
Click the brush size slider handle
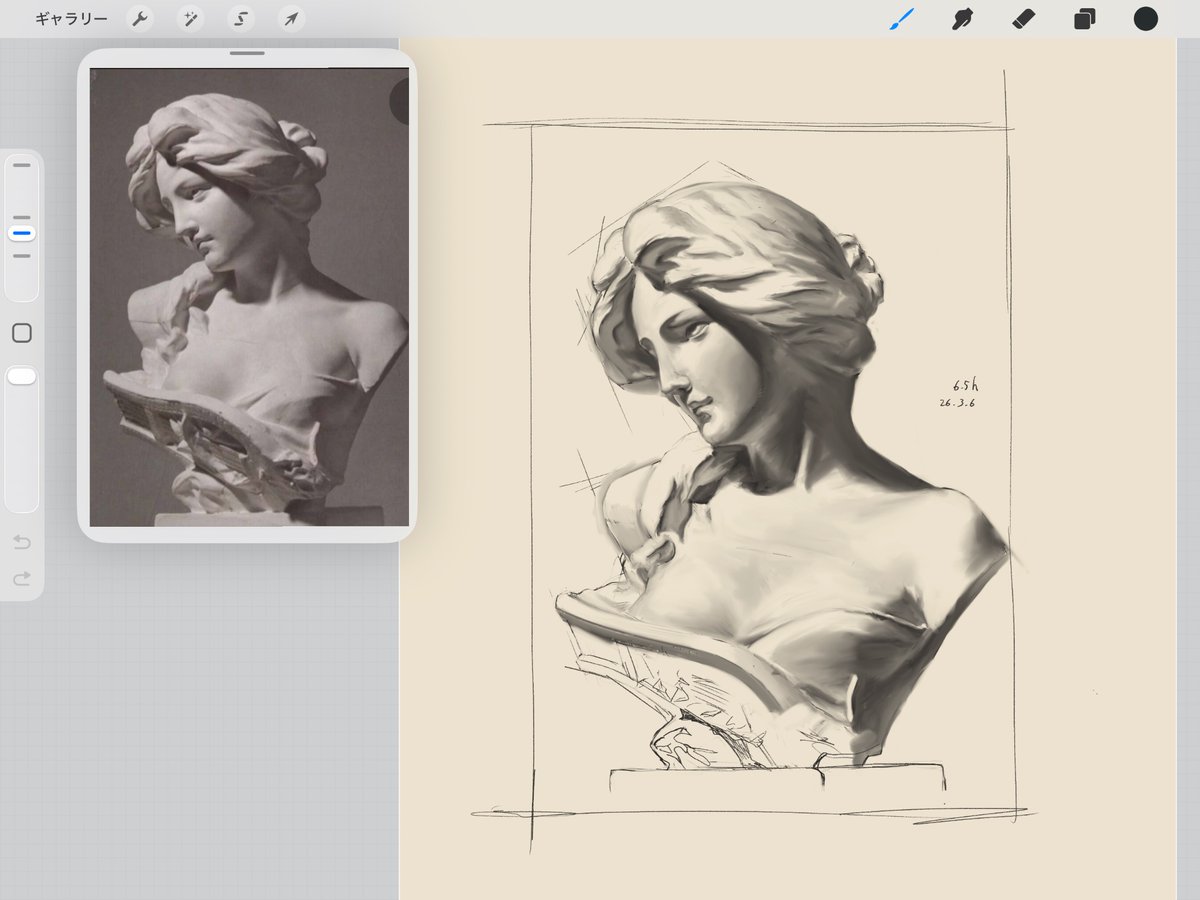[x=22, y=233]
